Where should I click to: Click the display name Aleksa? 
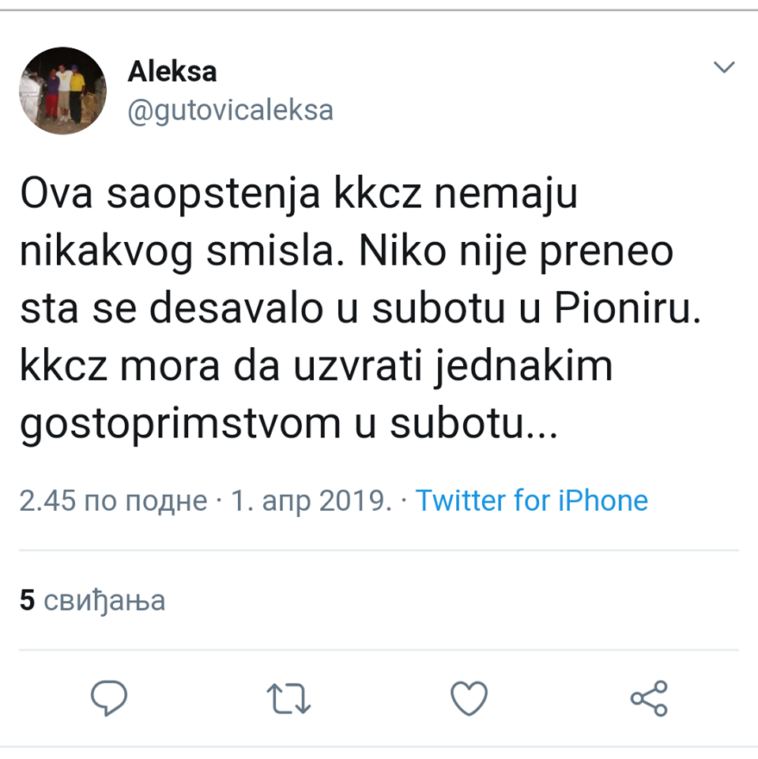pyautogui.click(x=172, y=71)
